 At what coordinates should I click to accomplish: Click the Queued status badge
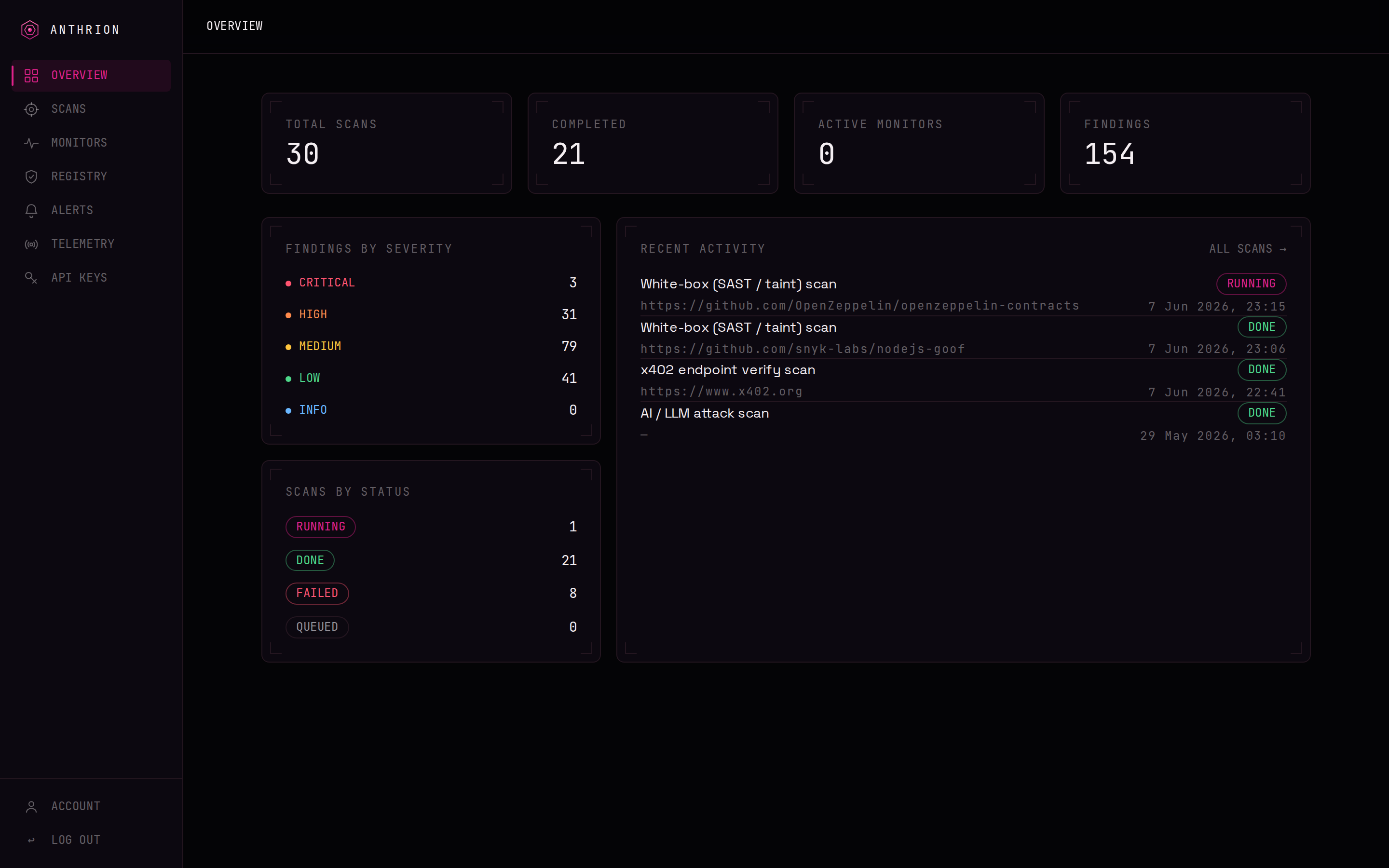coord(317,627)
